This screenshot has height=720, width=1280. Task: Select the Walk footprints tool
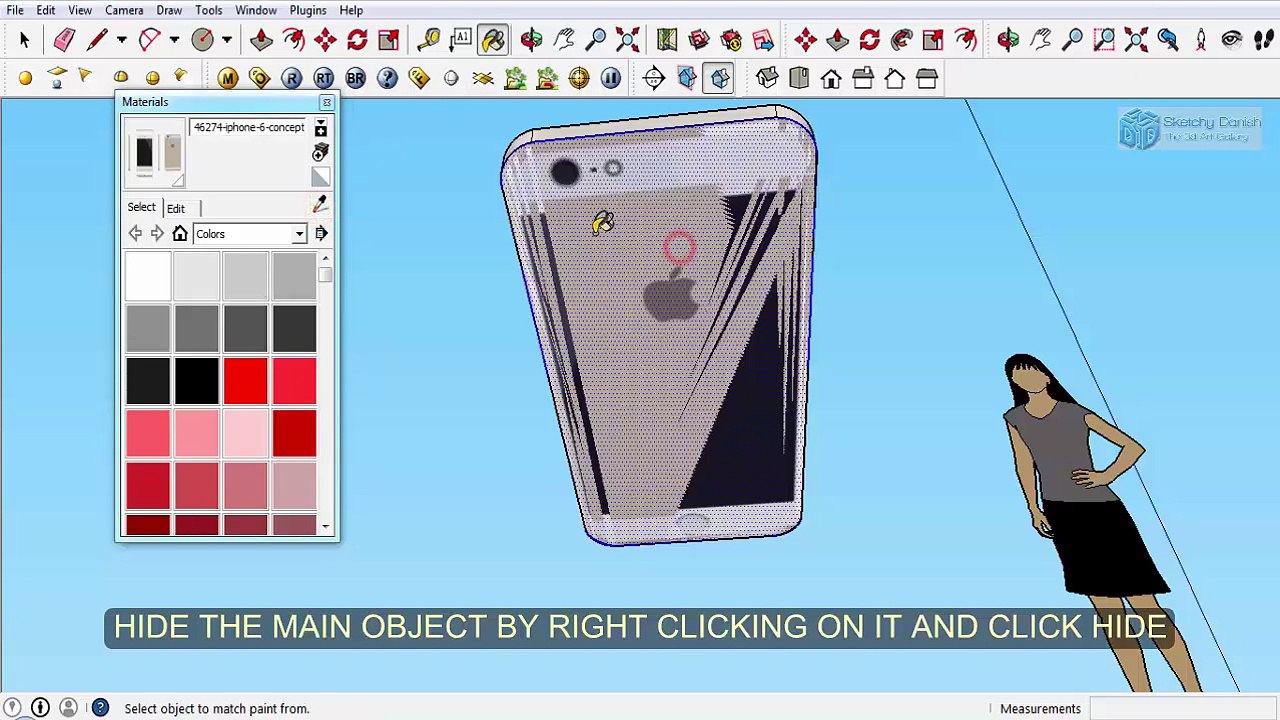(1263, 40)
